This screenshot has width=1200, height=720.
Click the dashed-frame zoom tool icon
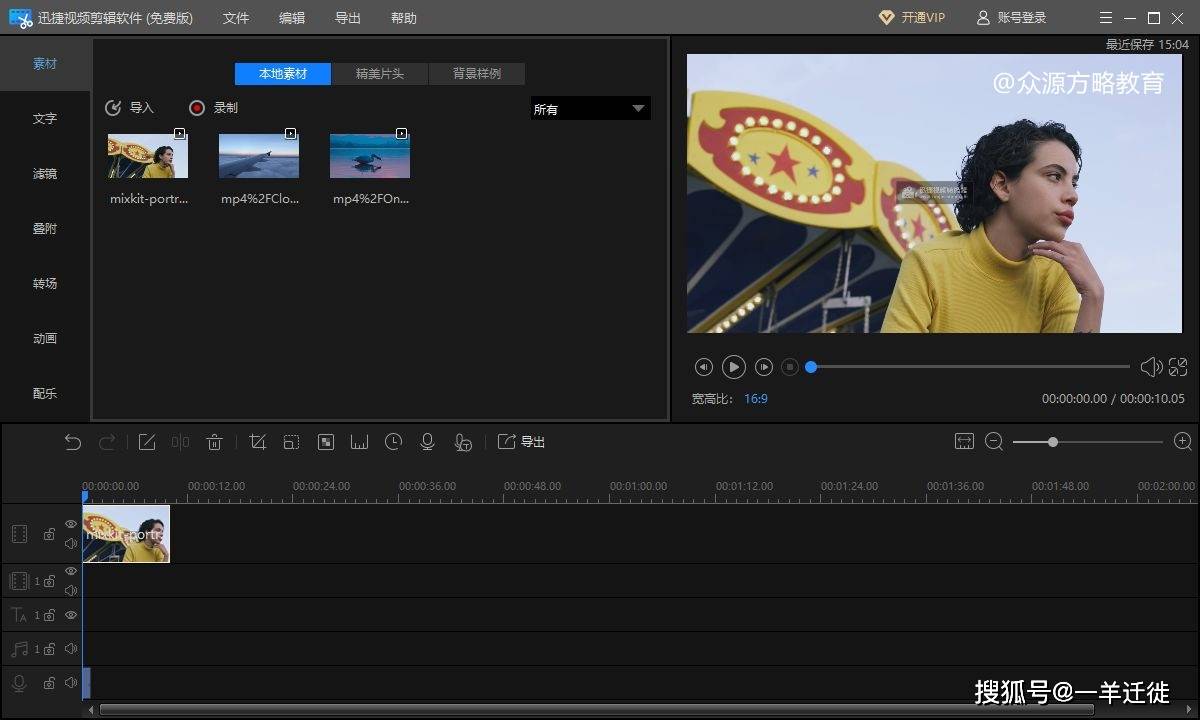pos(291,442)
